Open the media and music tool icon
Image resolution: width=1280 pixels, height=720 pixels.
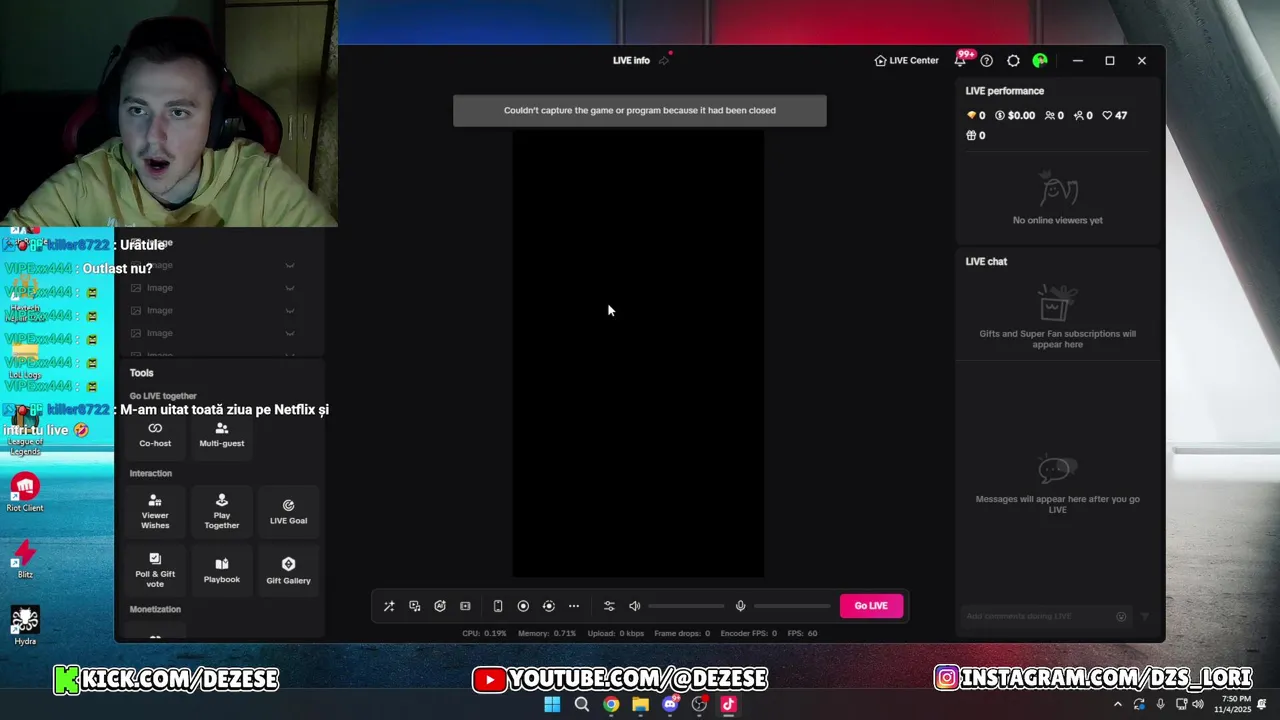click(415, 606)
